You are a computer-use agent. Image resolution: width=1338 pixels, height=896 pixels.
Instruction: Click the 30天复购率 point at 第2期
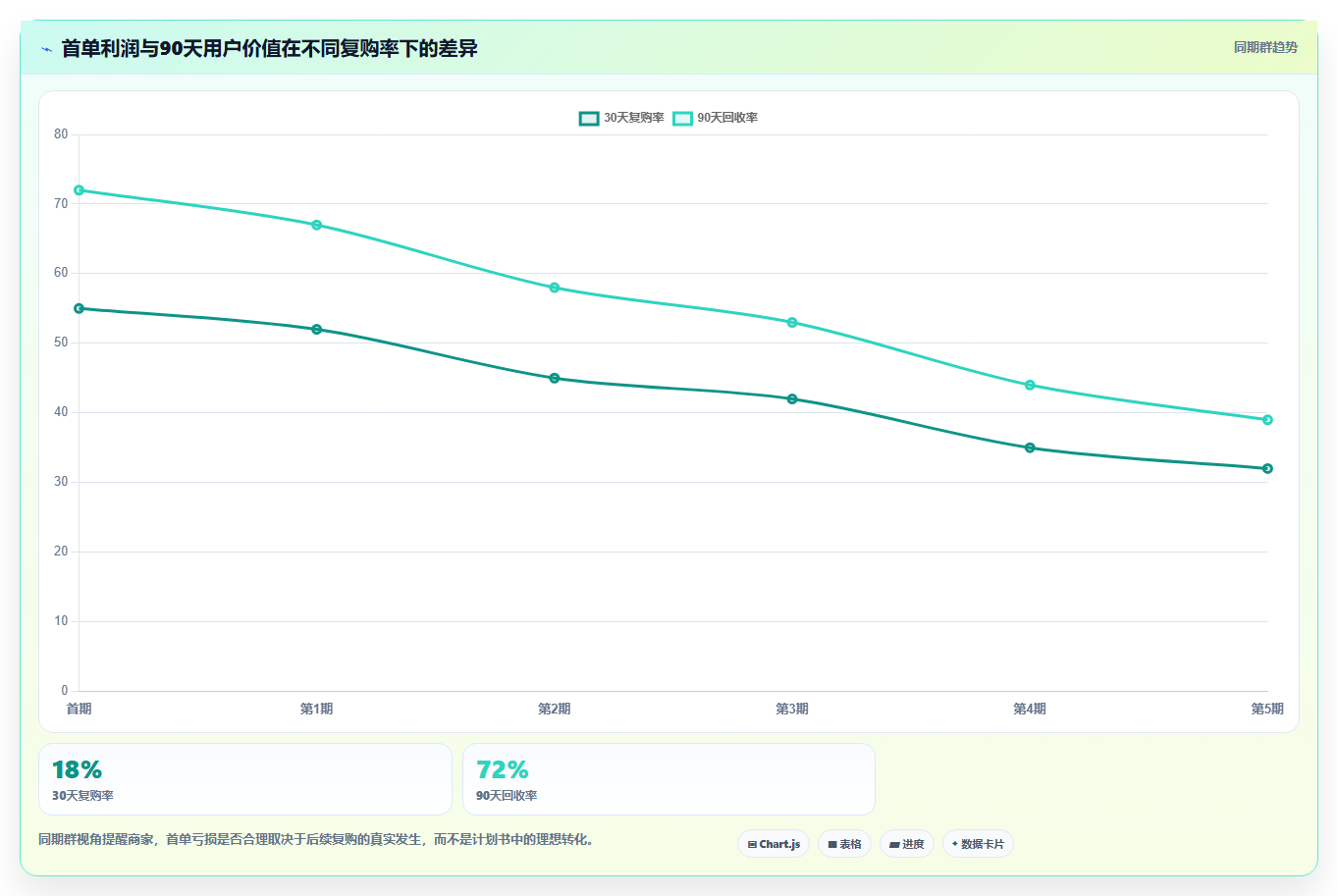(555, 378)
